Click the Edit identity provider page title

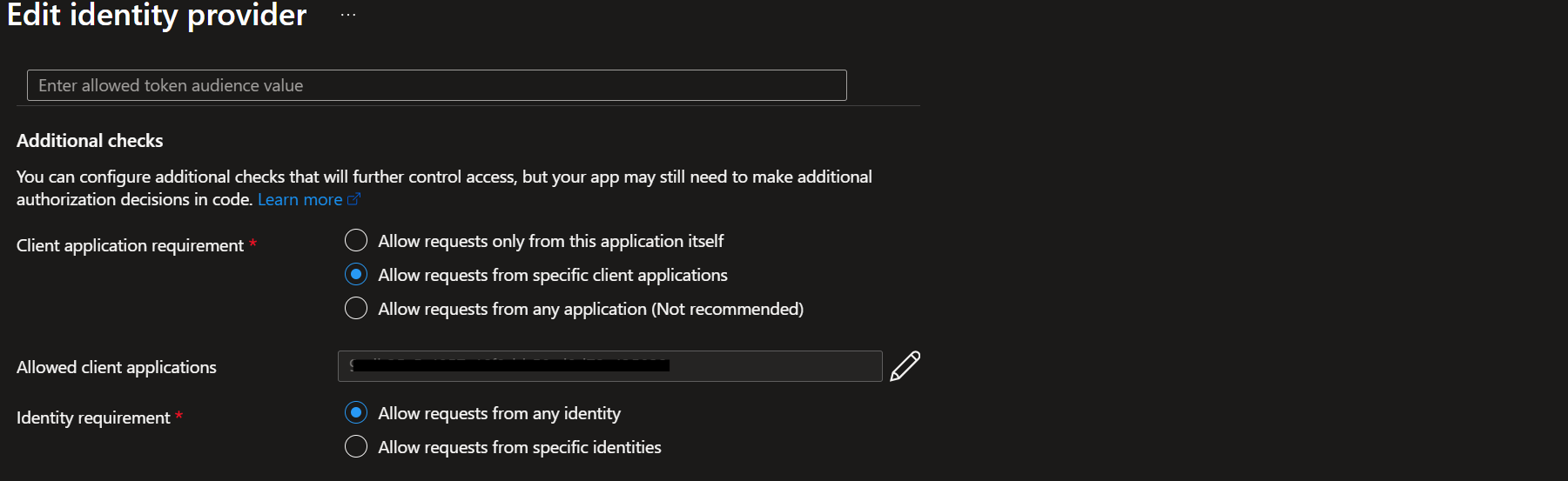click(x=157, y=15)
